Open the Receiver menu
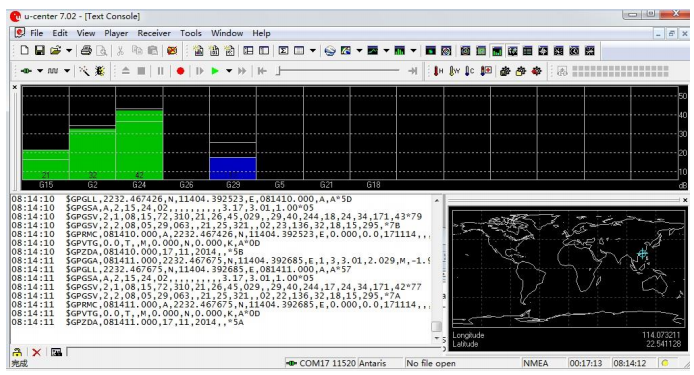Viewport: 694px width, 375px height. coord(154,33)
